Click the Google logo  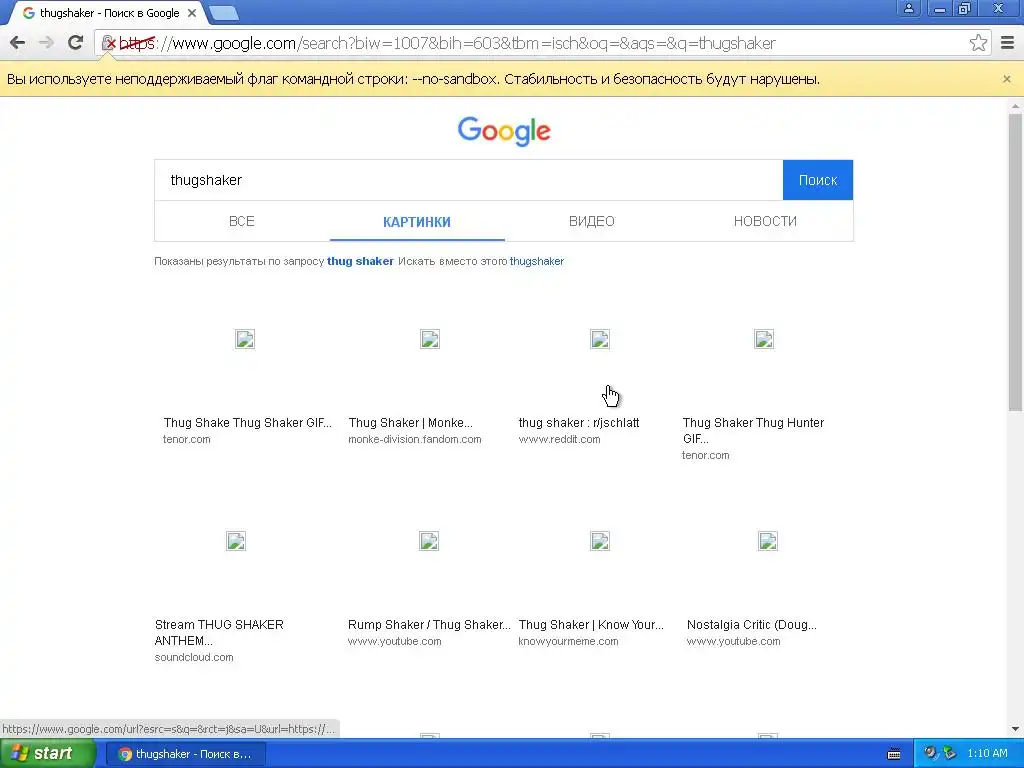504,131
